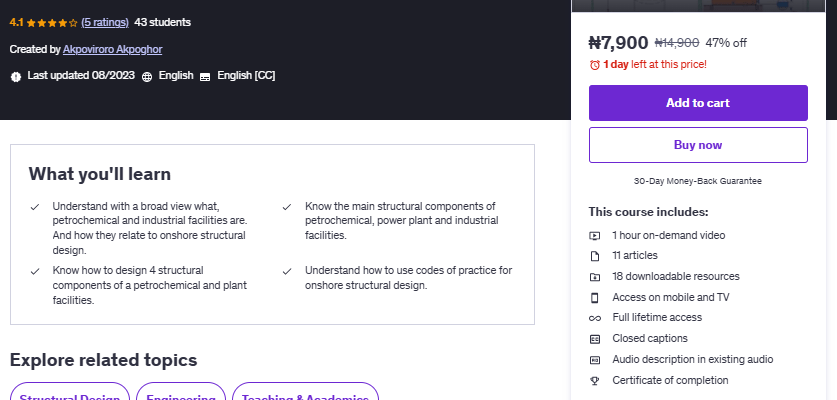This screenshot has height=400, width=837.
Task: Click the mobile access phone icon
Action: click(594, 297)
